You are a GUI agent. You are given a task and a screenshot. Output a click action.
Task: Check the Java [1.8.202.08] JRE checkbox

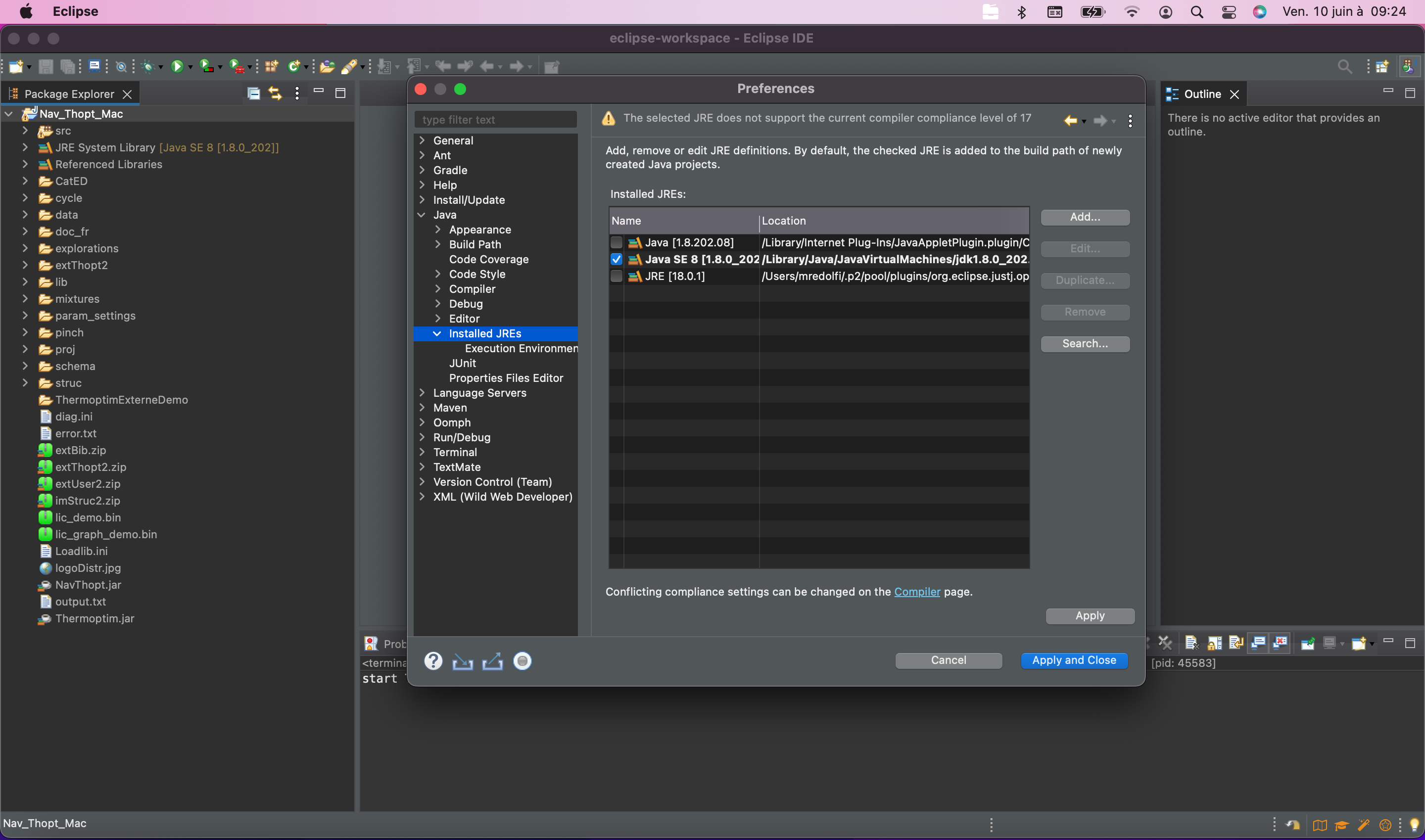[x=617, y=242]
